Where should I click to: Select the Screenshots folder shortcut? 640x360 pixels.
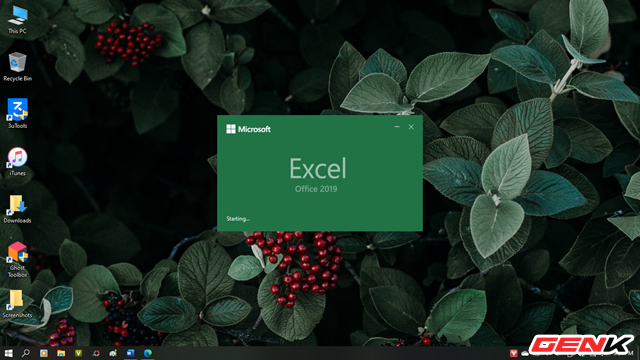17,304
